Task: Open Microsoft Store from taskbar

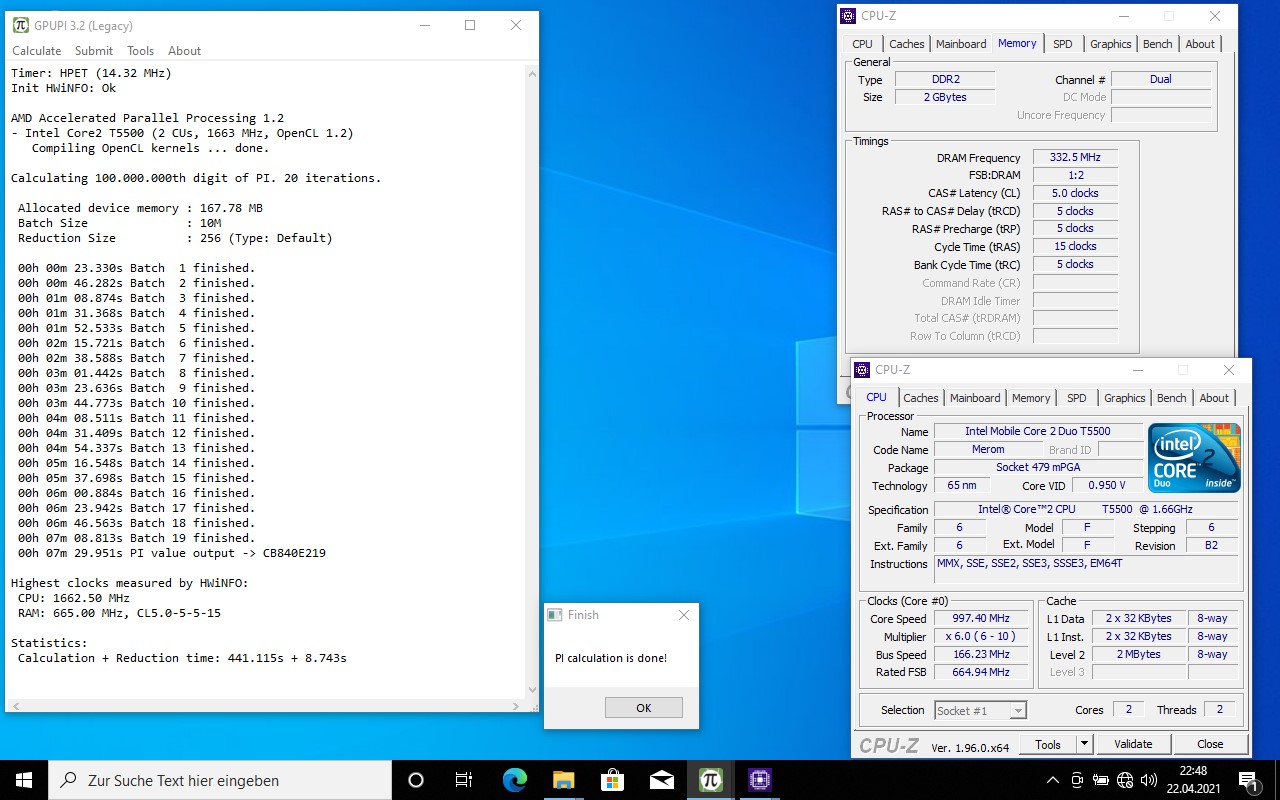Action: tap(612, 780)
